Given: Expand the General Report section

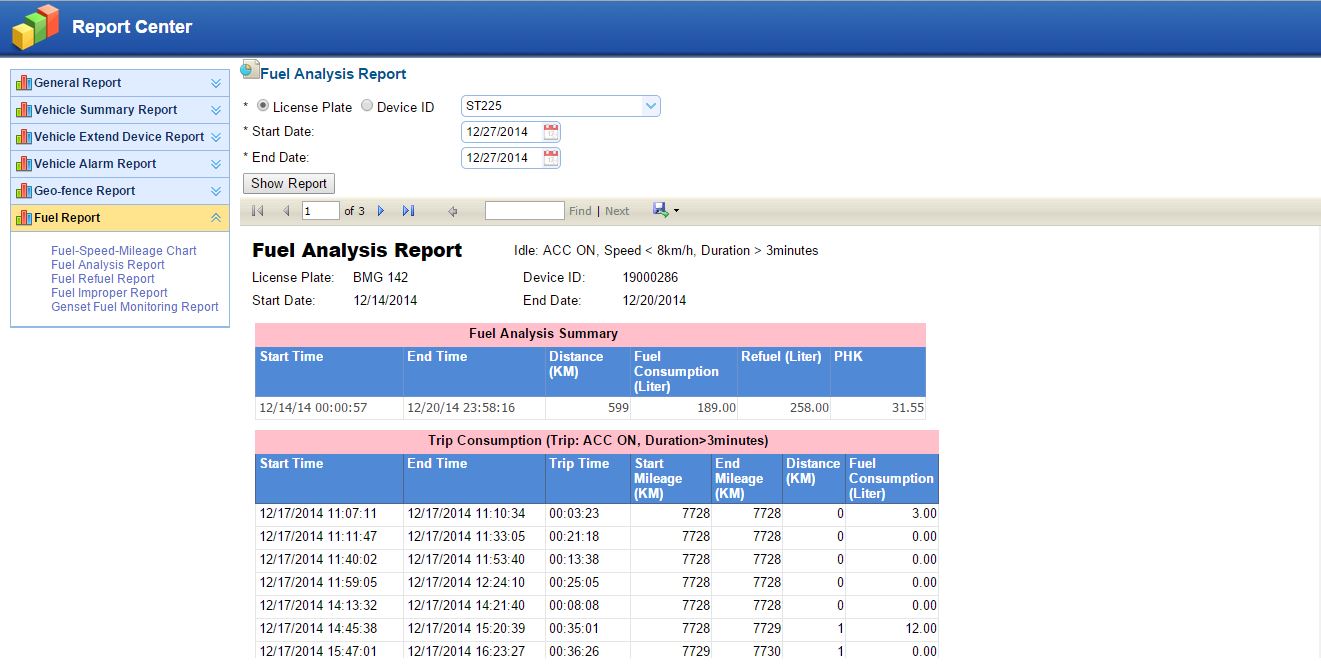Looking at the screenshot, I should tap(216, 83).
